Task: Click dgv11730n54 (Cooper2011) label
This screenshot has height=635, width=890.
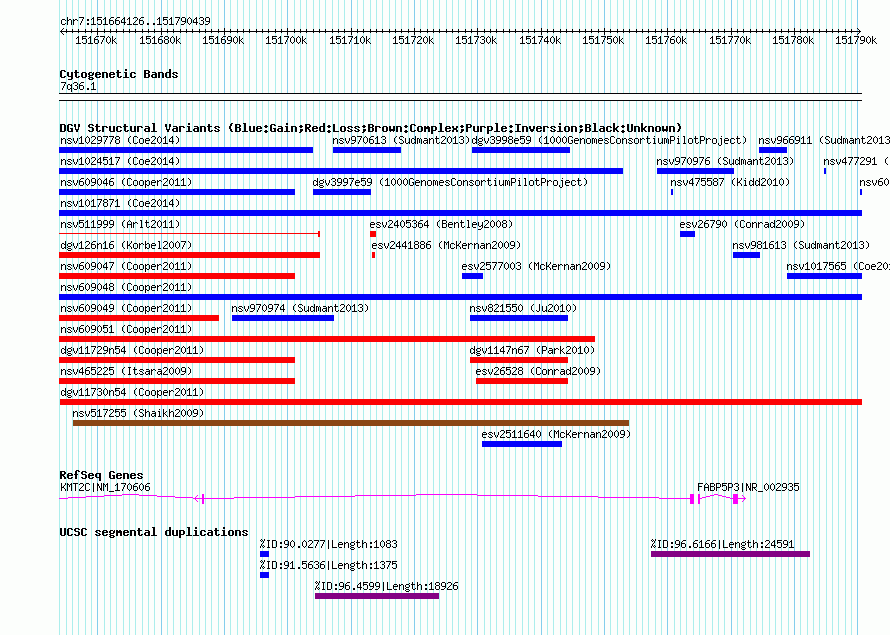Action: click(x=132, y=392)
